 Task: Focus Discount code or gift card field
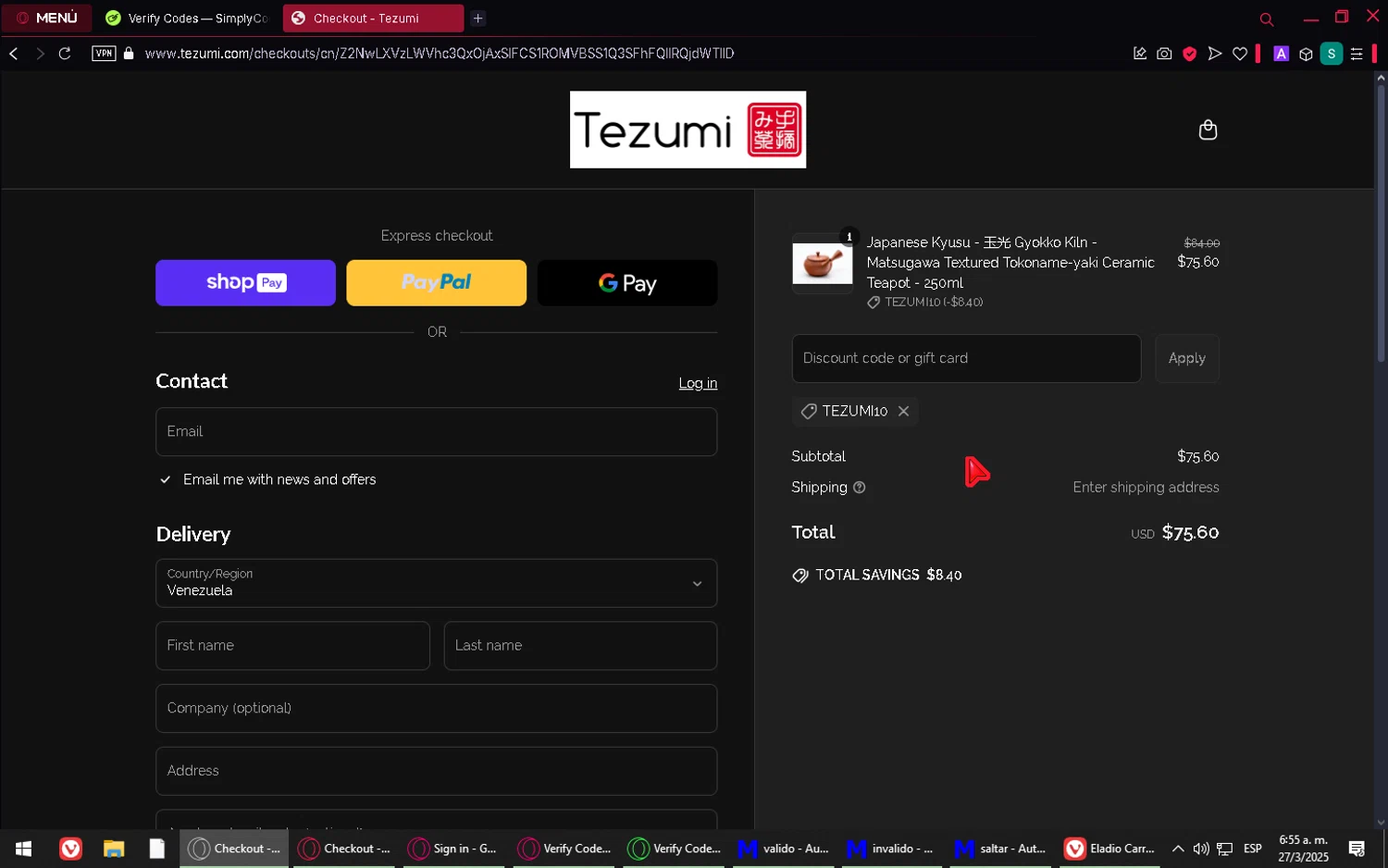tap(966, 358)
